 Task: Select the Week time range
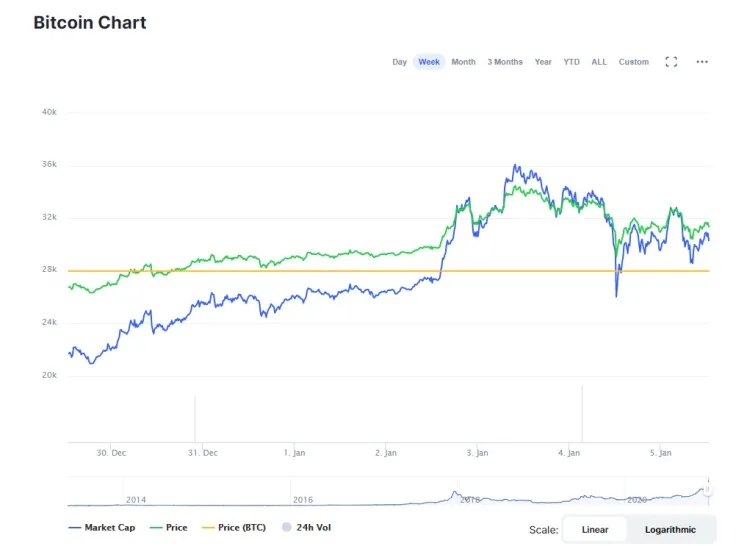click(429, 62)
